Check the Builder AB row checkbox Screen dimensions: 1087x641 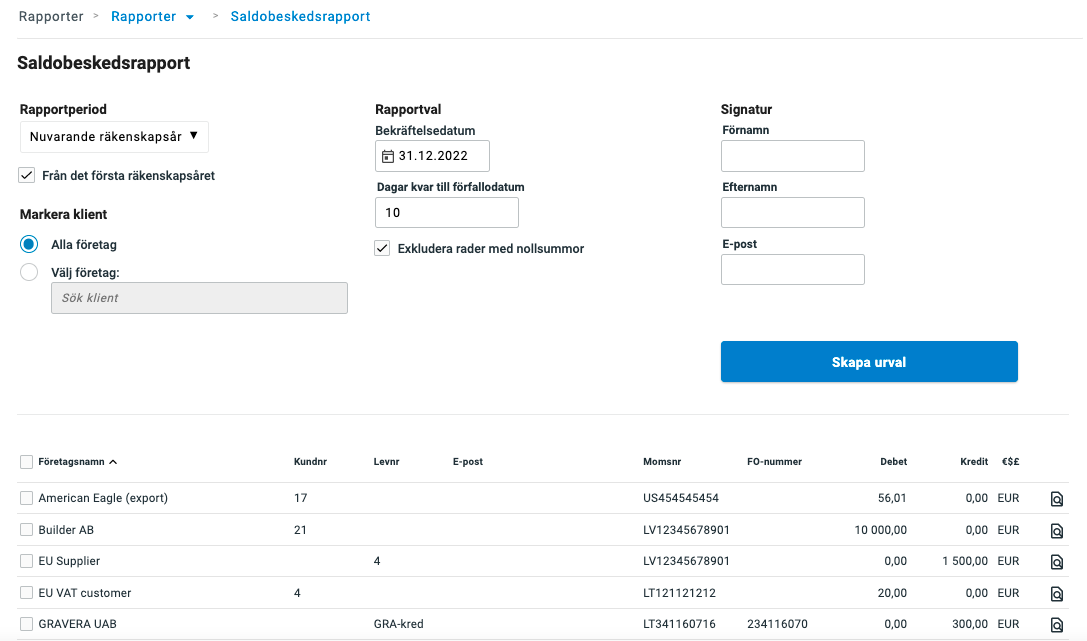[x=26, y=529]
